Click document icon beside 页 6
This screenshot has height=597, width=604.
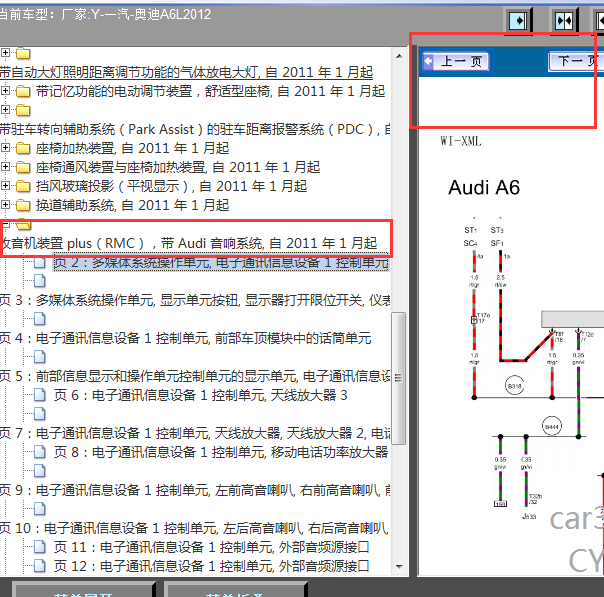(x=40, y=395)
